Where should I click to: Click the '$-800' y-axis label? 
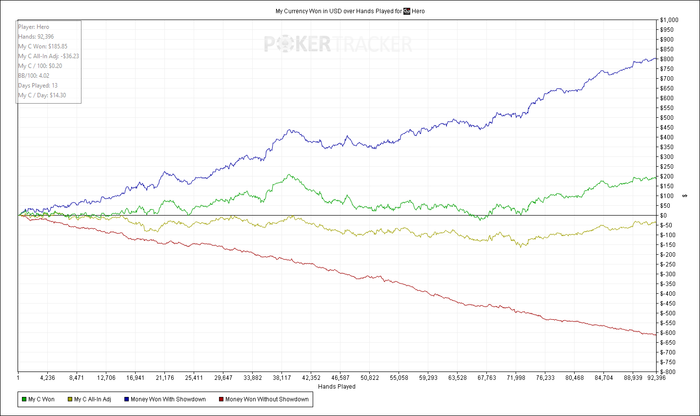click(668, 372)
